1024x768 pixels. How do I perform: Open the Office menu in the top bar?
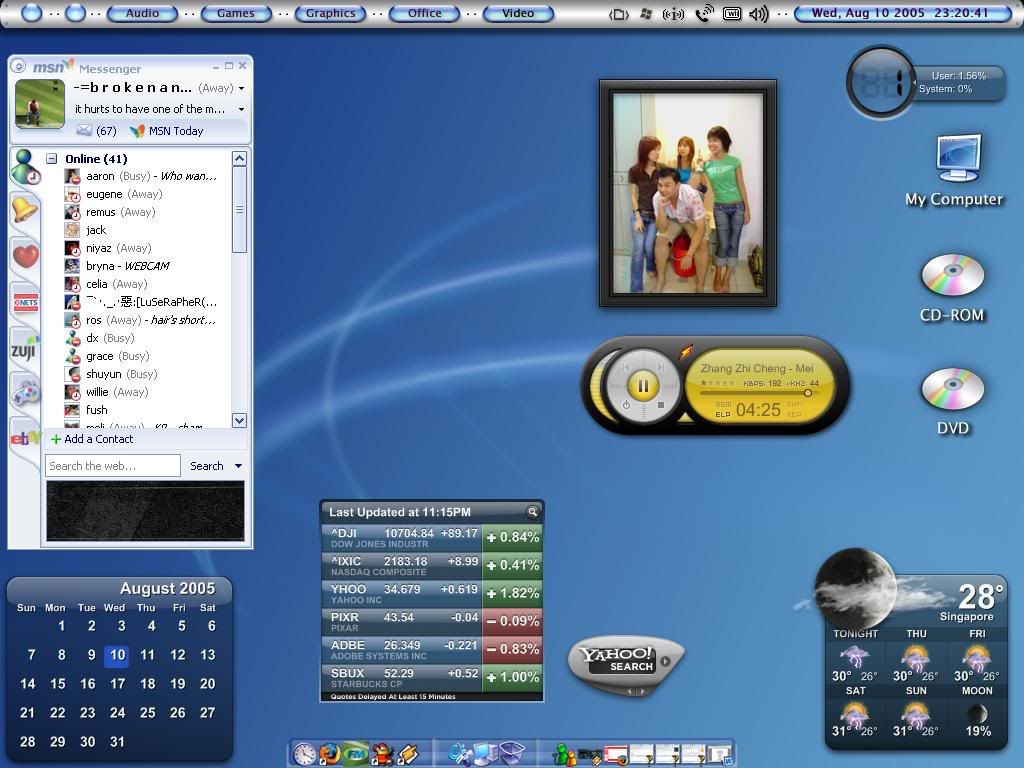(424, 13)
